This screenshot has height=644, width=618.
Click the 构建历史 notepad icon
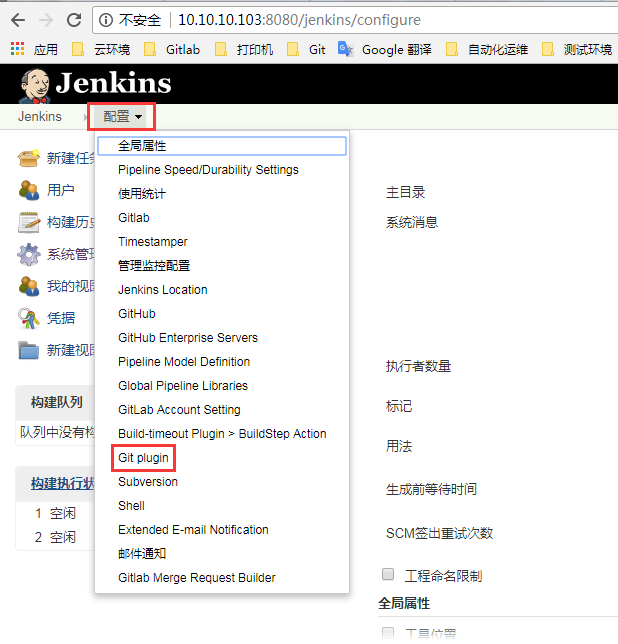(29, 222)
